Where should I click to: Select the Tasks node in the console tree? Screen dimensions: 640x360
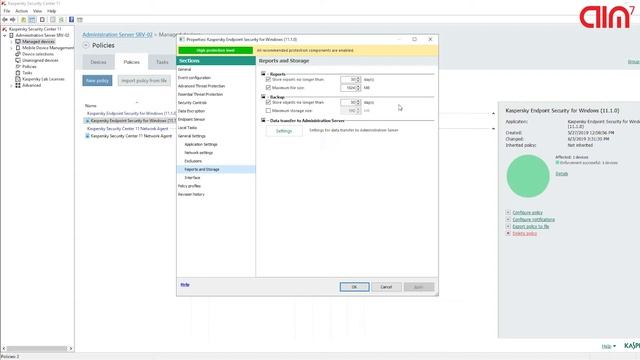point(27,73)
